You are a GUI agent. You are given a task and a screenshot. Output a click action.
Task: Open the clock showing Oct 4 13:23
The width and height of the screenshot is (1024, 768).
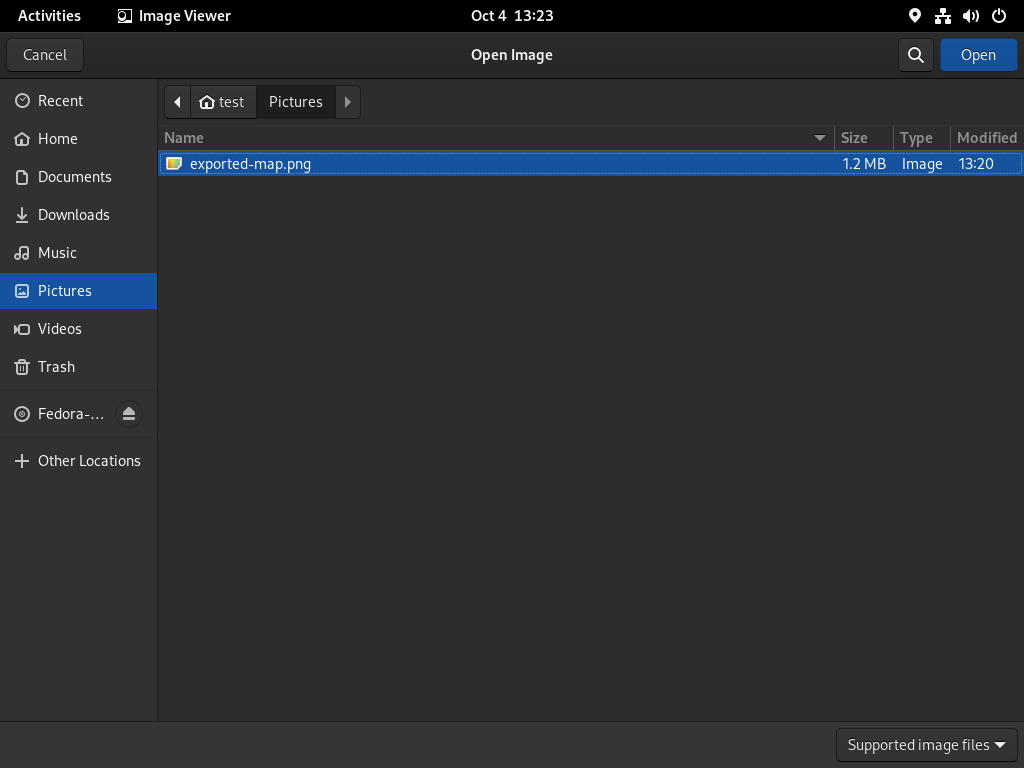(512, 16)
